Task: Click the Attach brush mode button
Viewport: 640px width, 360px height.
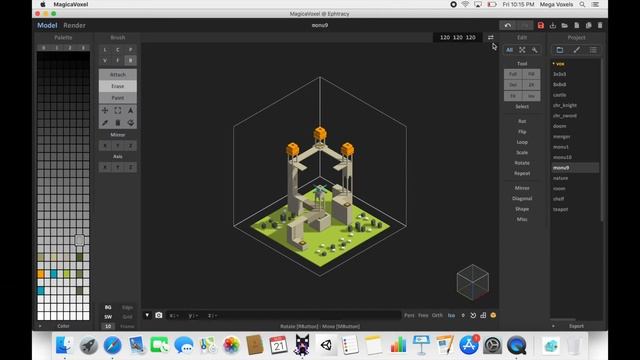Action: click(x=118, y=75)
